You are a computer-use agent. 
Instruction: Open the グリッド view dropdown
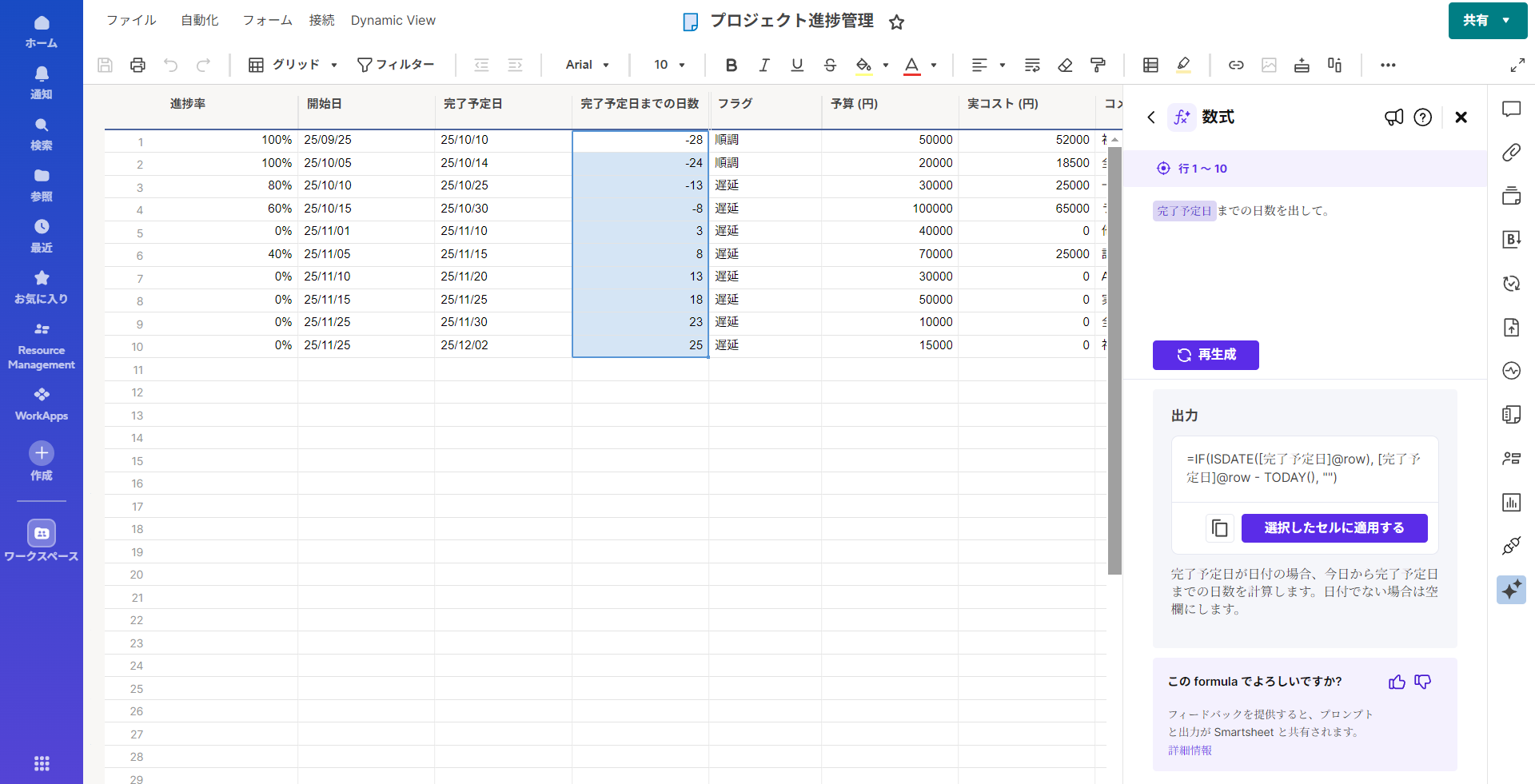[x=293, y=66]
